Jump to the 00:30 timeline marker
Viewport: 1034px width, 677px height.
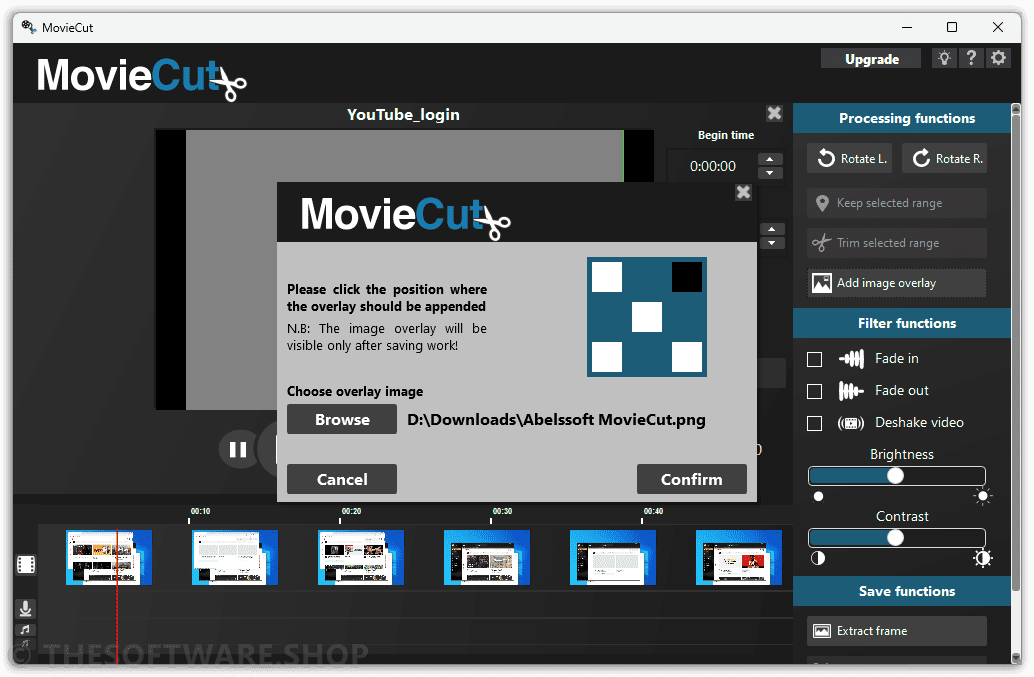[x=502, y=512]
